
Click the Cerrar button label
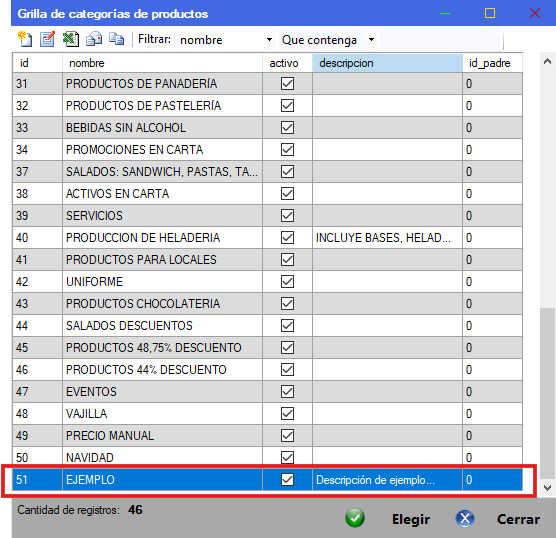tap(518, 519)
